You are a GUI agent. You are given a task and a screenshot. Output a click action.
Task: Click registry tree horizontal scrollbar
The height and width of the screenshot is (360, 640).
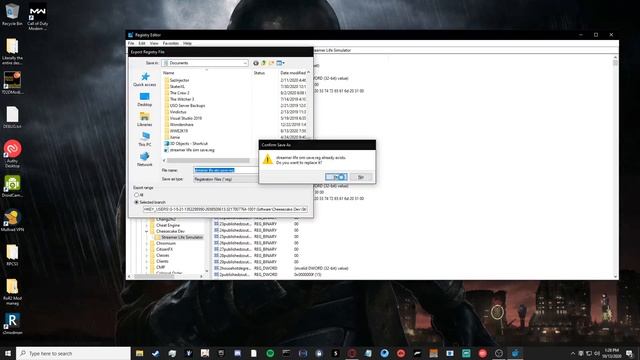coord(154,276)
